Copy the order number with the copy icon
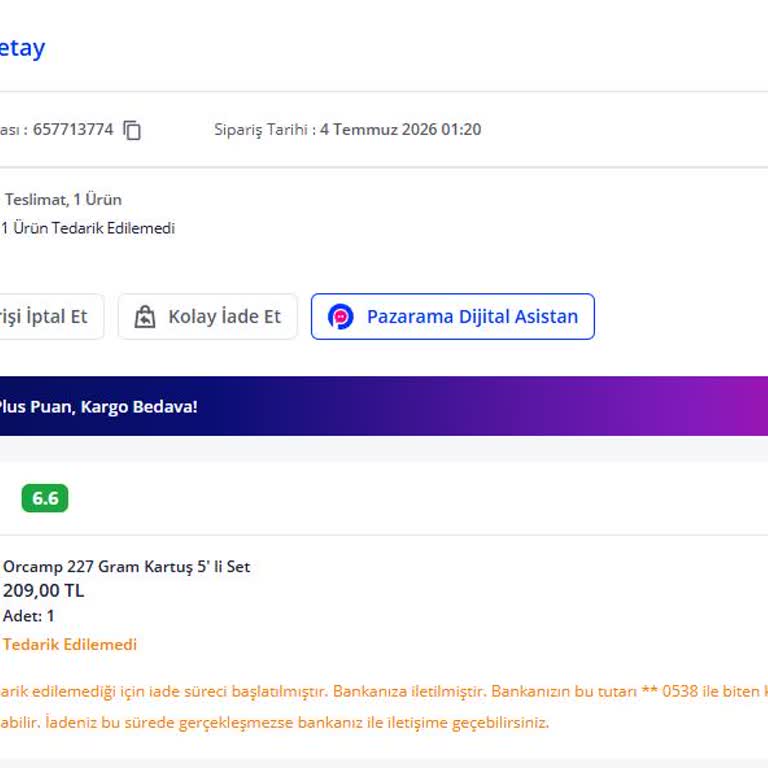The height and width of the screenshot is (768, 768). tap(132, 130)
